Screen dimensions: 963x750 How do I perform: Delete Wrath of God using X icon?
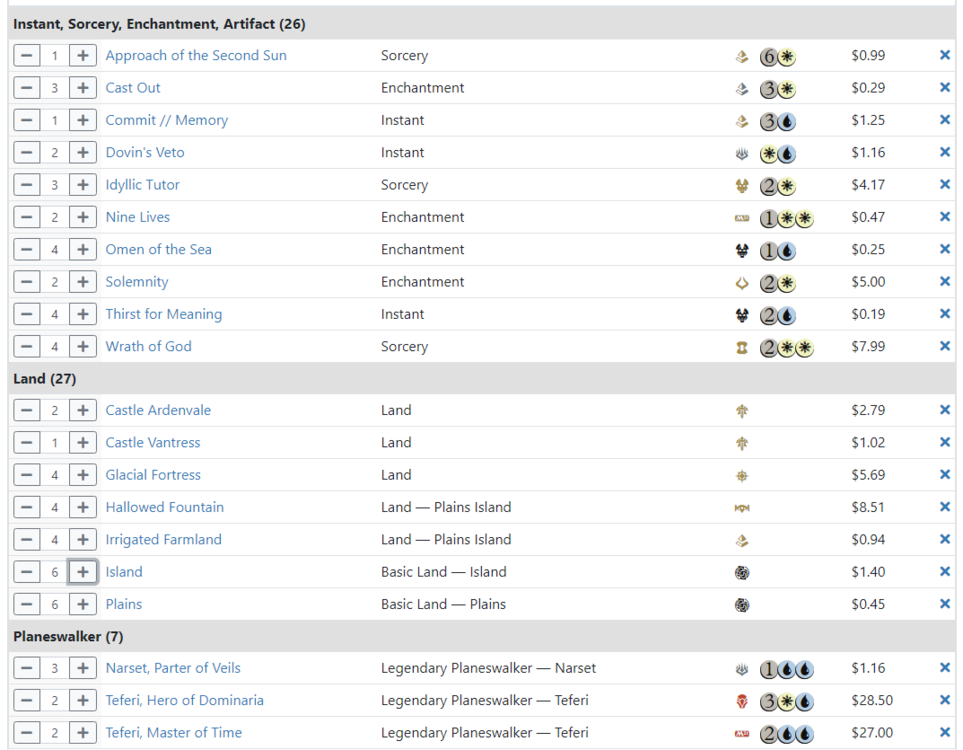click(x=944, y=346)
